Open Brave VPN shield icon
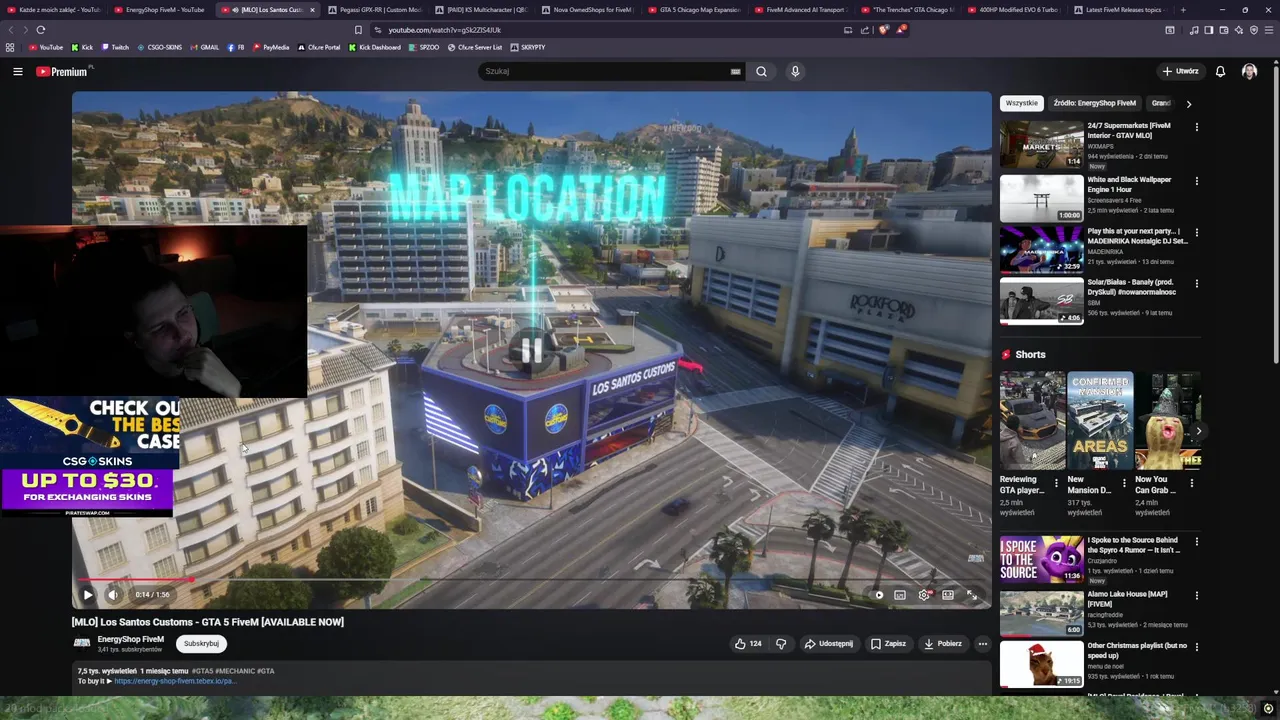Viewport: 1280px width, 720px height. pyautogui.click(x=1253, y=30)
